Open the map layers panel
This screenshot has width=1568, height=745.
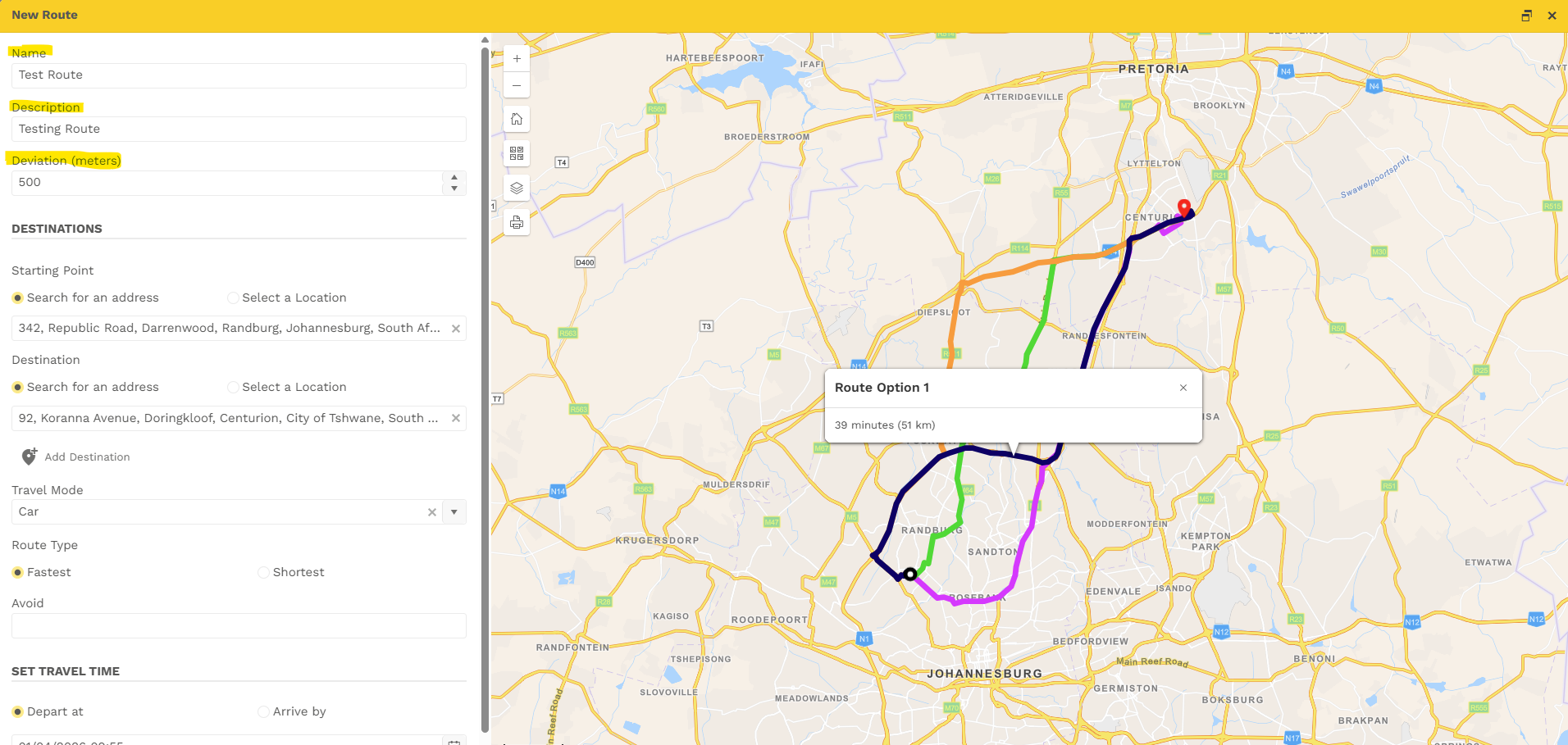(x=517, y=189)
